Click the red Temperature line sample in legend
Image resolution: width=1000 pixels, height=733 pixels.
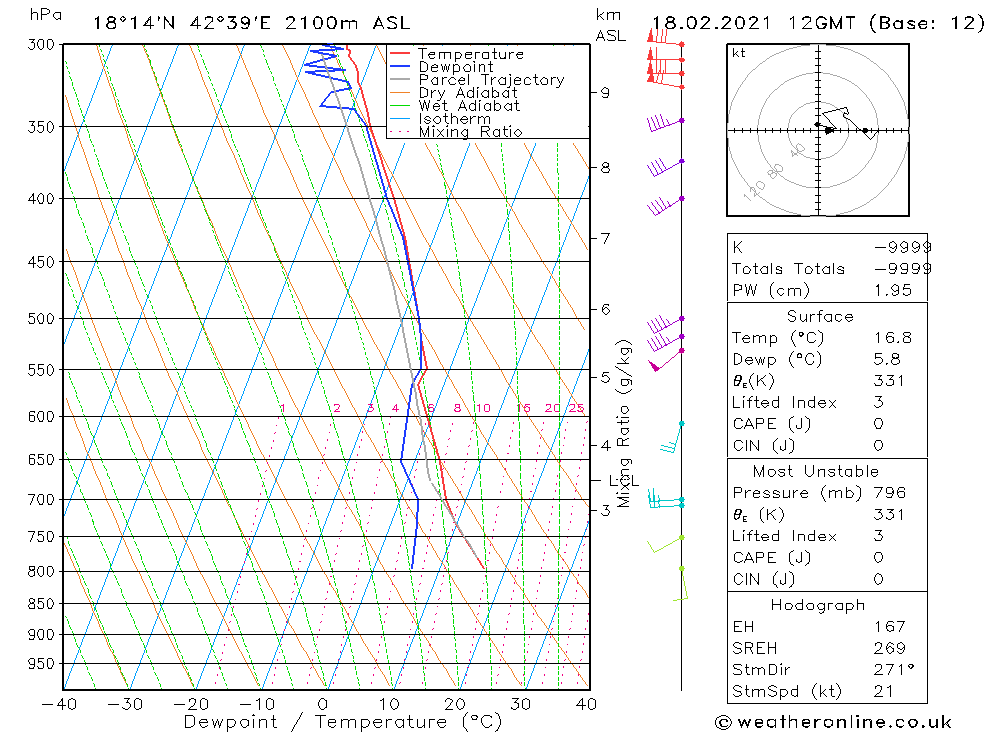pyautogui.click(x=400, y=54)
